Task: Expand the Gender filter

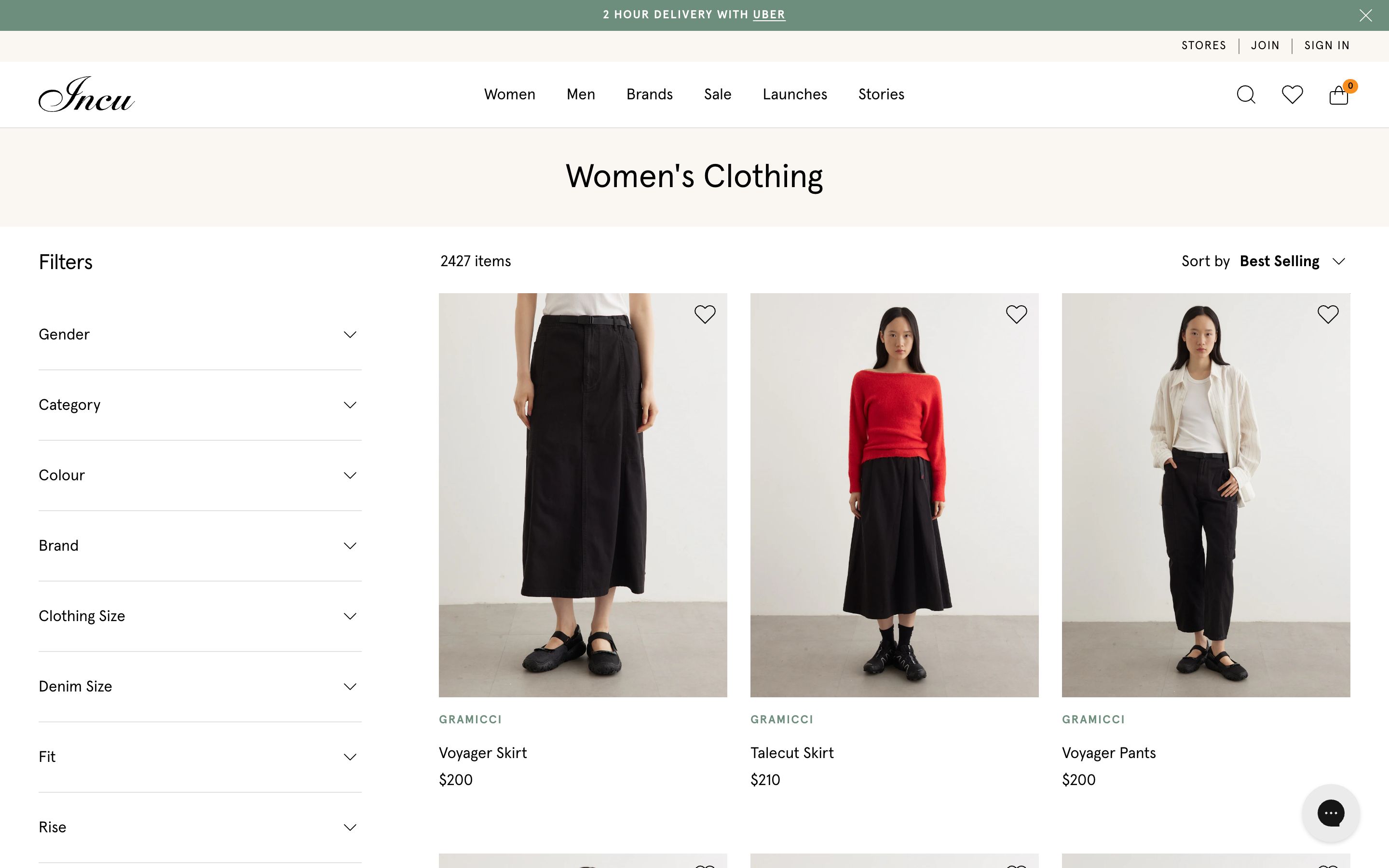Action: coord(199,334)
